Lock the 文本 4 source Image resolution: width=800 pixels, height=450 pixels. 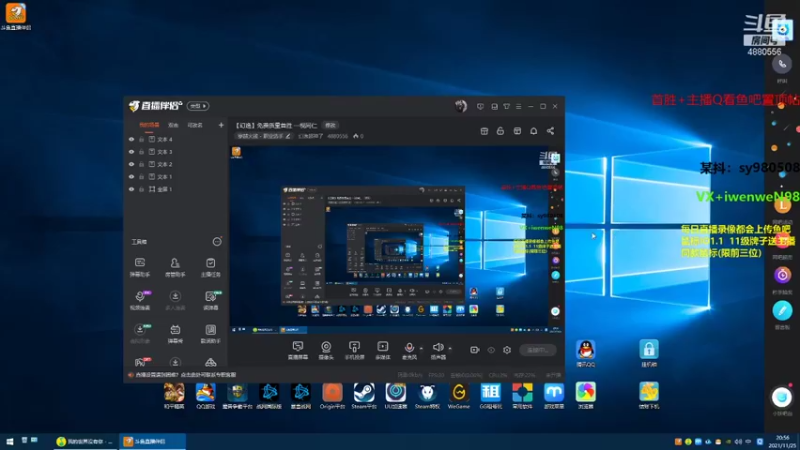coord(141,139)
